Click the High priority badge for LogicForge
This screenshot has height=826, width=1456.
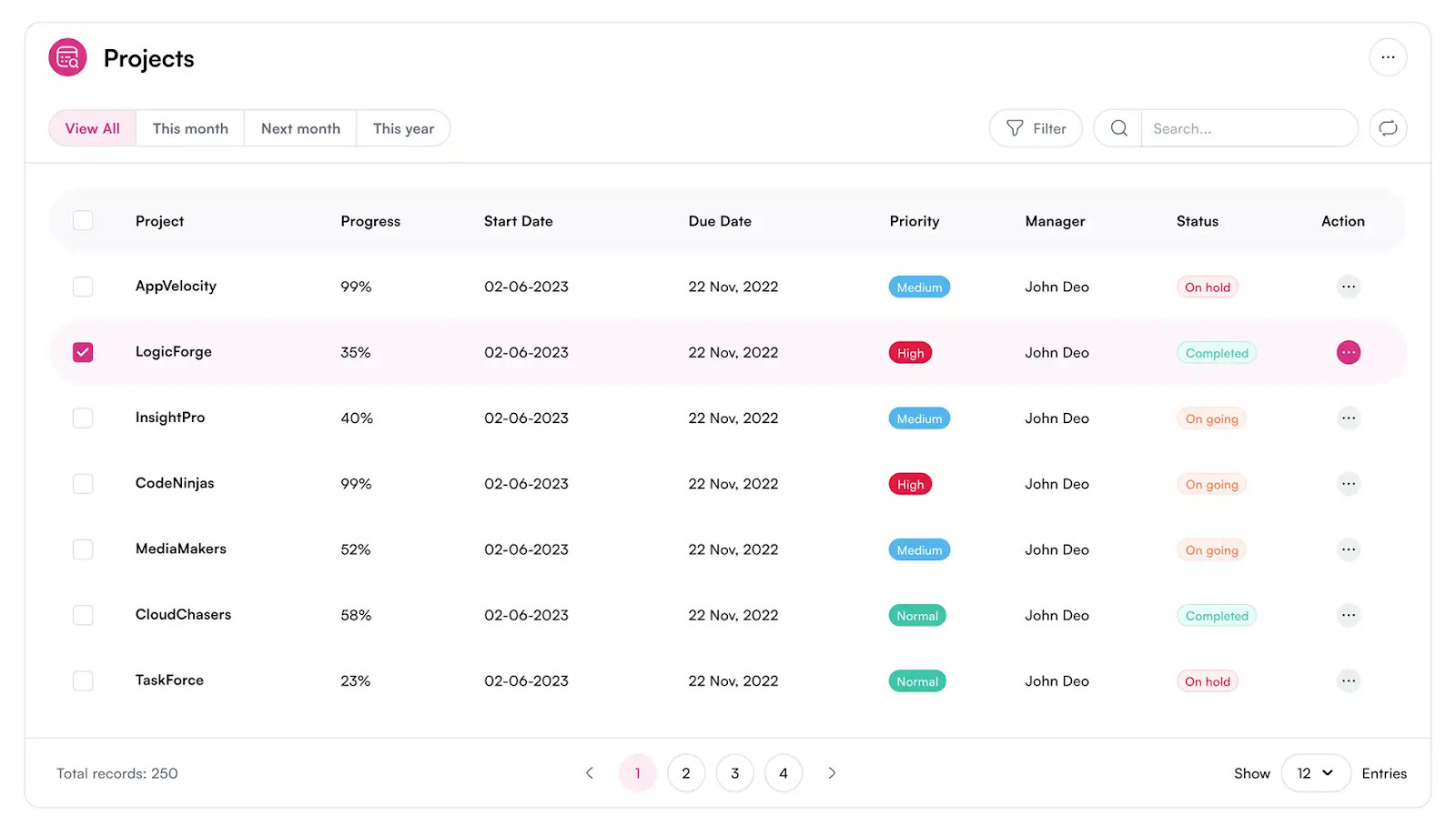[910, 353]
